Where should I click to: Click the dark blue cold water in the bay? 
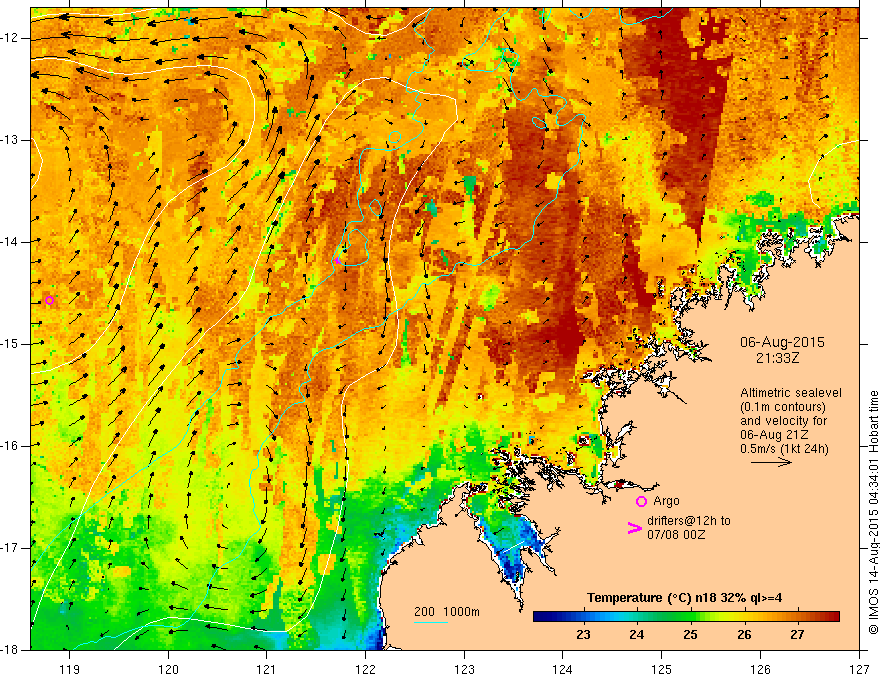click(x=515, y=569)
